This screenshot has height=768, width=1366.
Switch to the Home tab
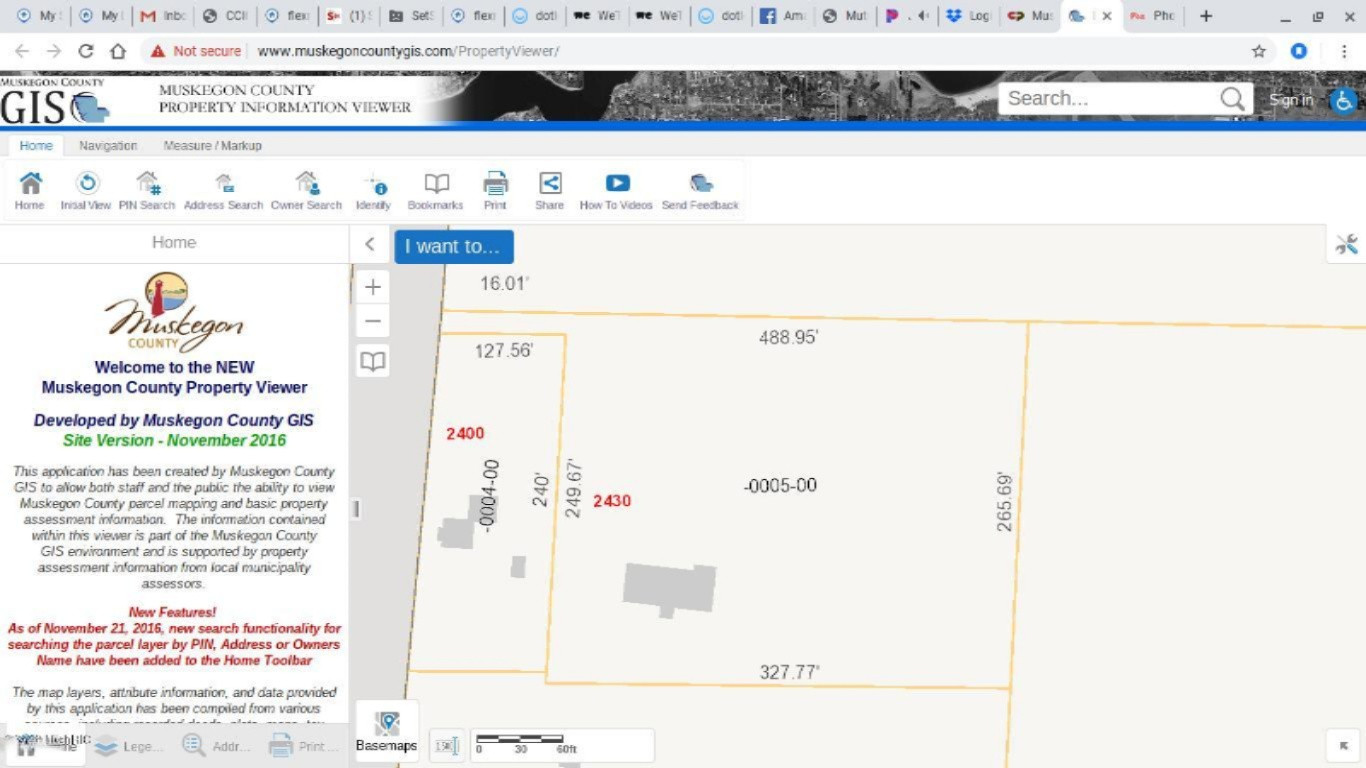(36, 145)
